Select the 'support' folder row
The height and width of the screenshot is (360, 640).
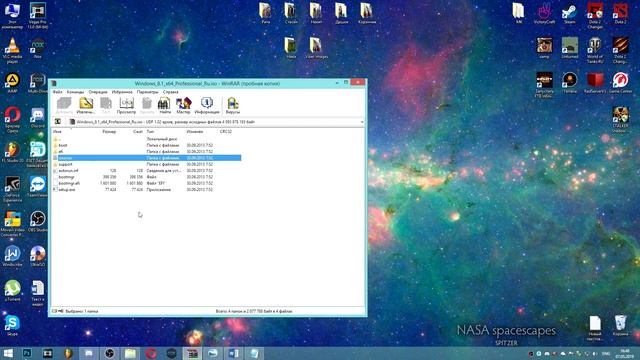146,164
